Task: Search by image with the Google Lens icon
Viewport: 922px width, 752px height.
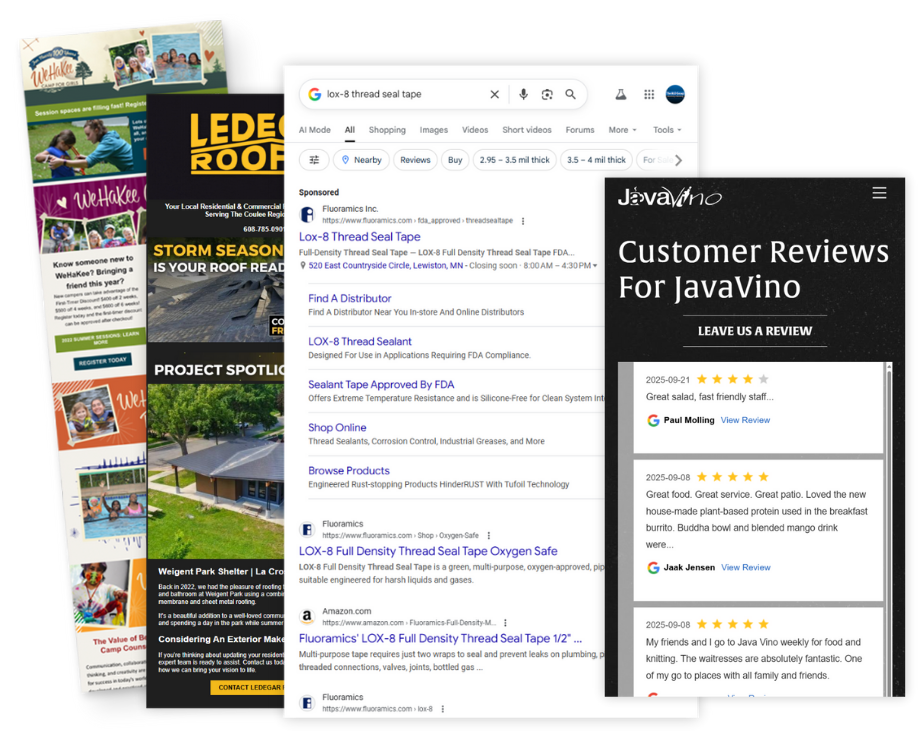Action: coord(547,93)
